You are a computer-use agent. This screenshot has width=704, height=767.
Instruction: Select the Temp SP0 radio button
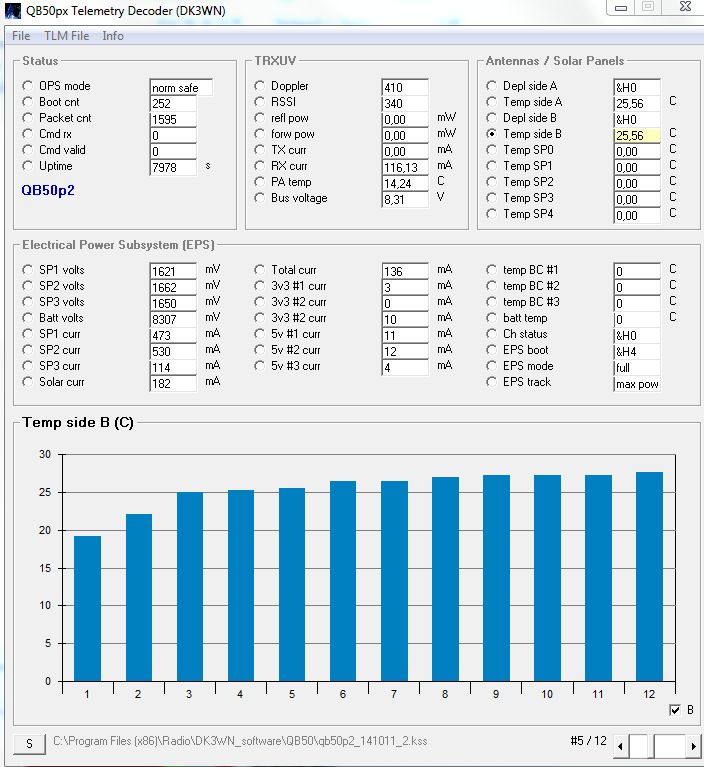pyautogui.click(x=491, y=150)
